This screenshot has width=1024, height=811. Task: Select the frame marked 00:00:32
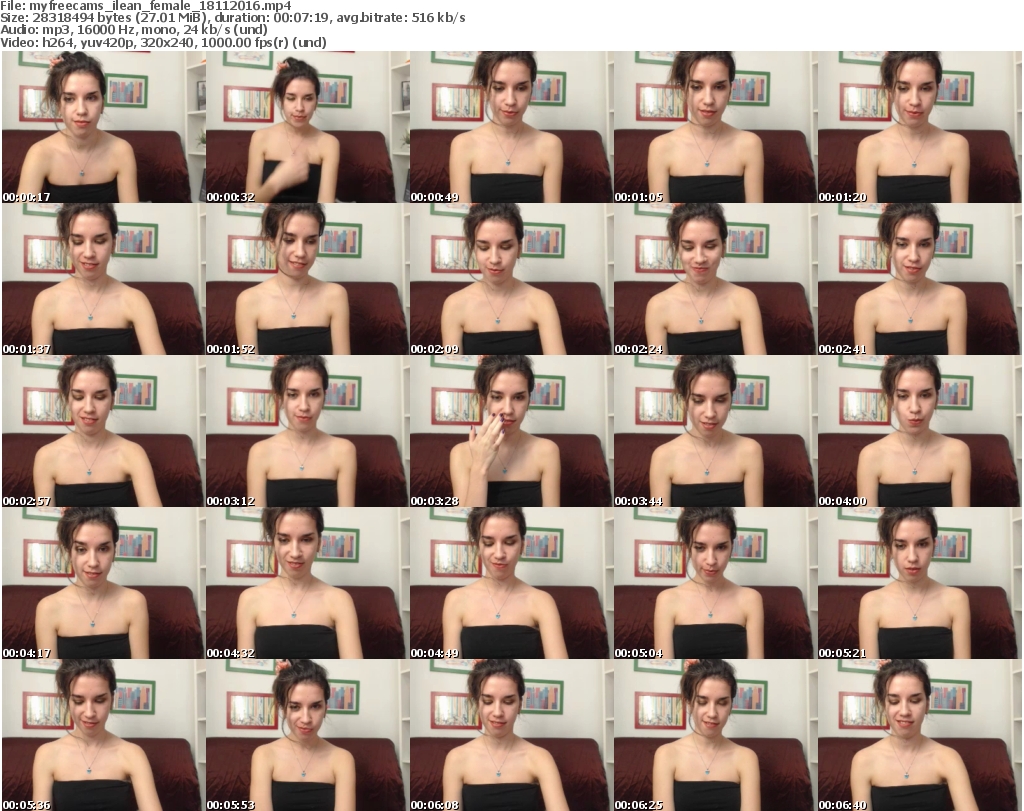tap(307, 127)
